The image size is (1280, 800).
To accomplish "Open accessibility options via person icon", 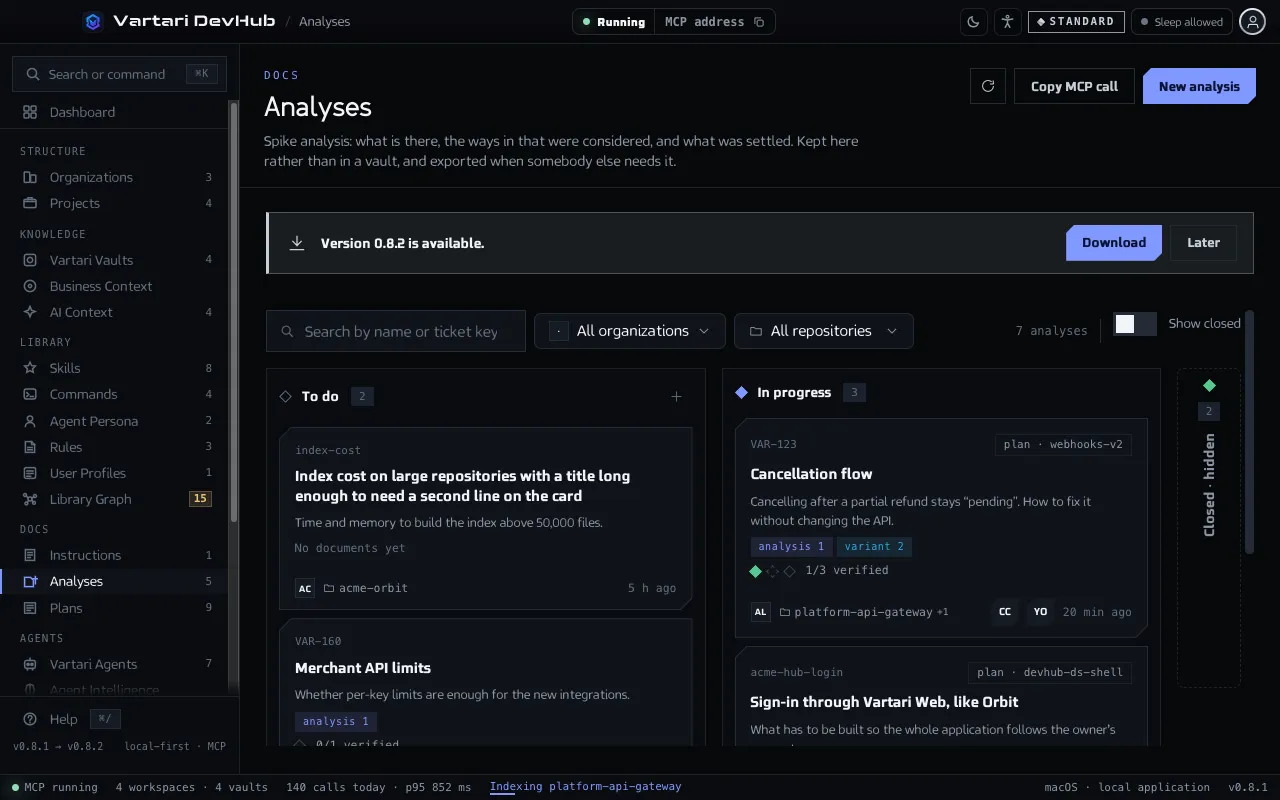I will coord(1007,21).
